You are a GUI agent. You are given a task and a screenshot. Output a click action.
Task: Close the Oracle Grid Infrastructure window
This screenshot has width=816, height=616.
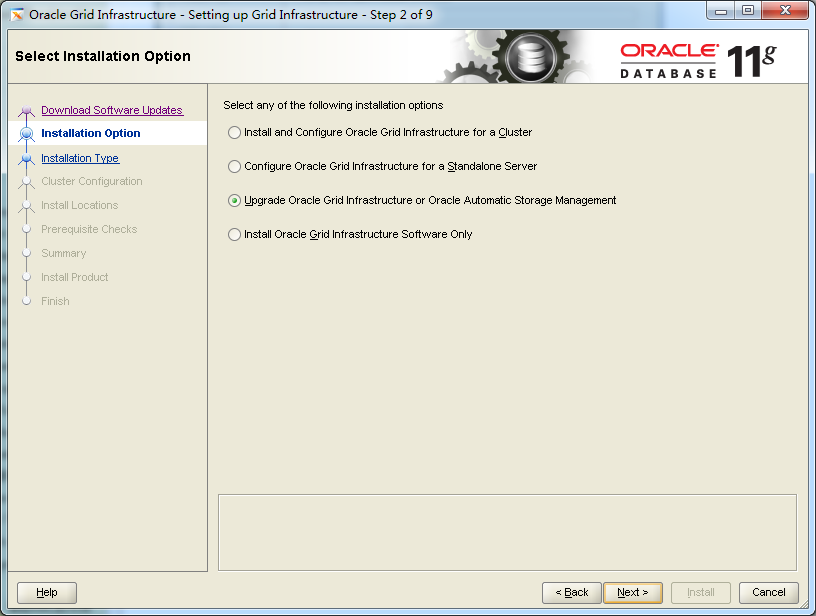(785, 10)
